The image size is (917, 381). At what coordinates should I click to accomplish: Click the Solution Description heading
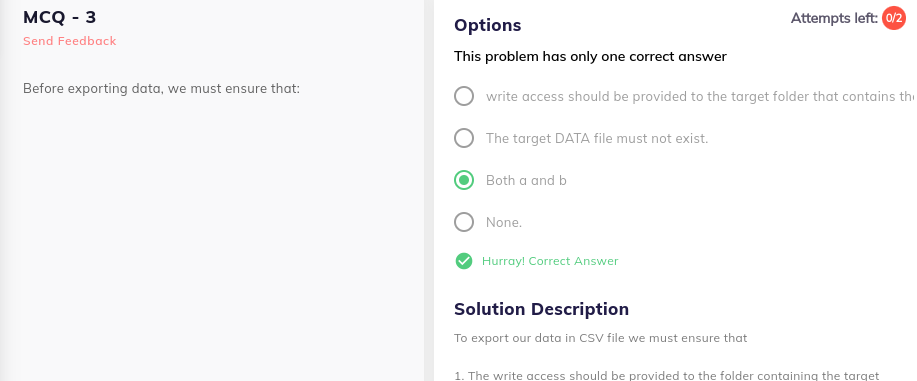542,309
